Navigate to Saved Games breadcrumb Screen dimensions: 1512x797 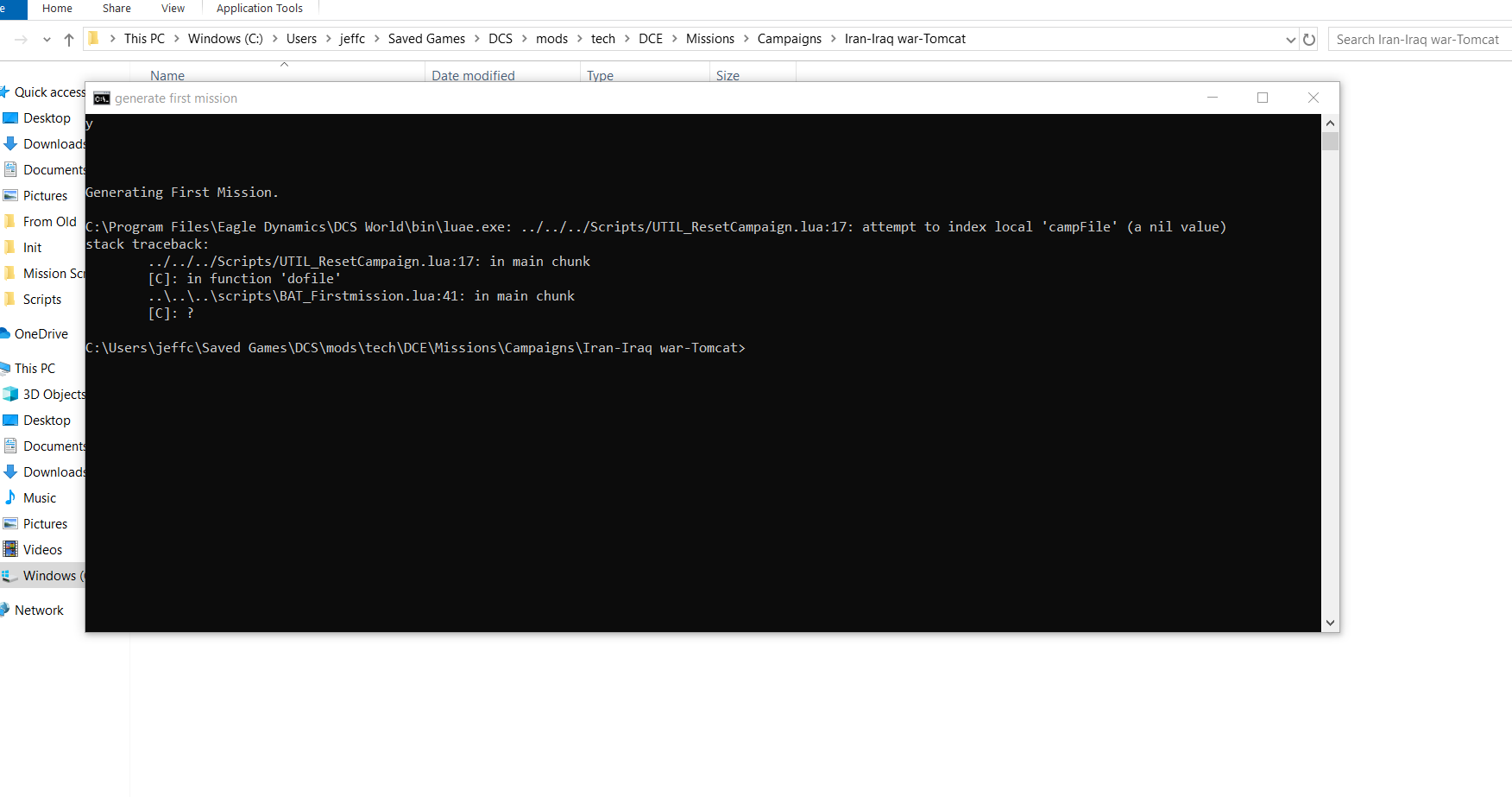tap(426, 39)
